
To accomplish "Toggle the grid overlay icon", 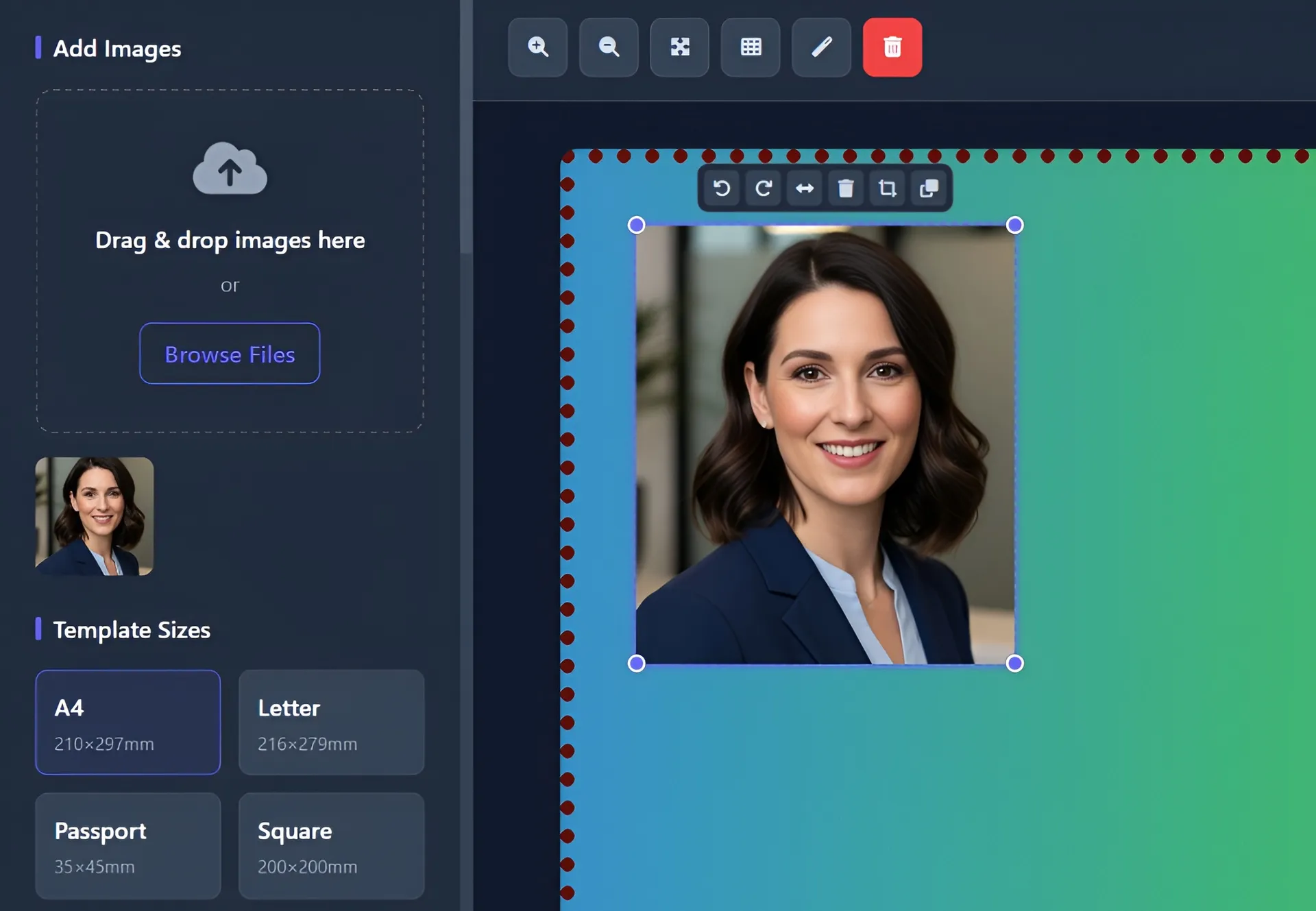I will click(x=750, y=47).
